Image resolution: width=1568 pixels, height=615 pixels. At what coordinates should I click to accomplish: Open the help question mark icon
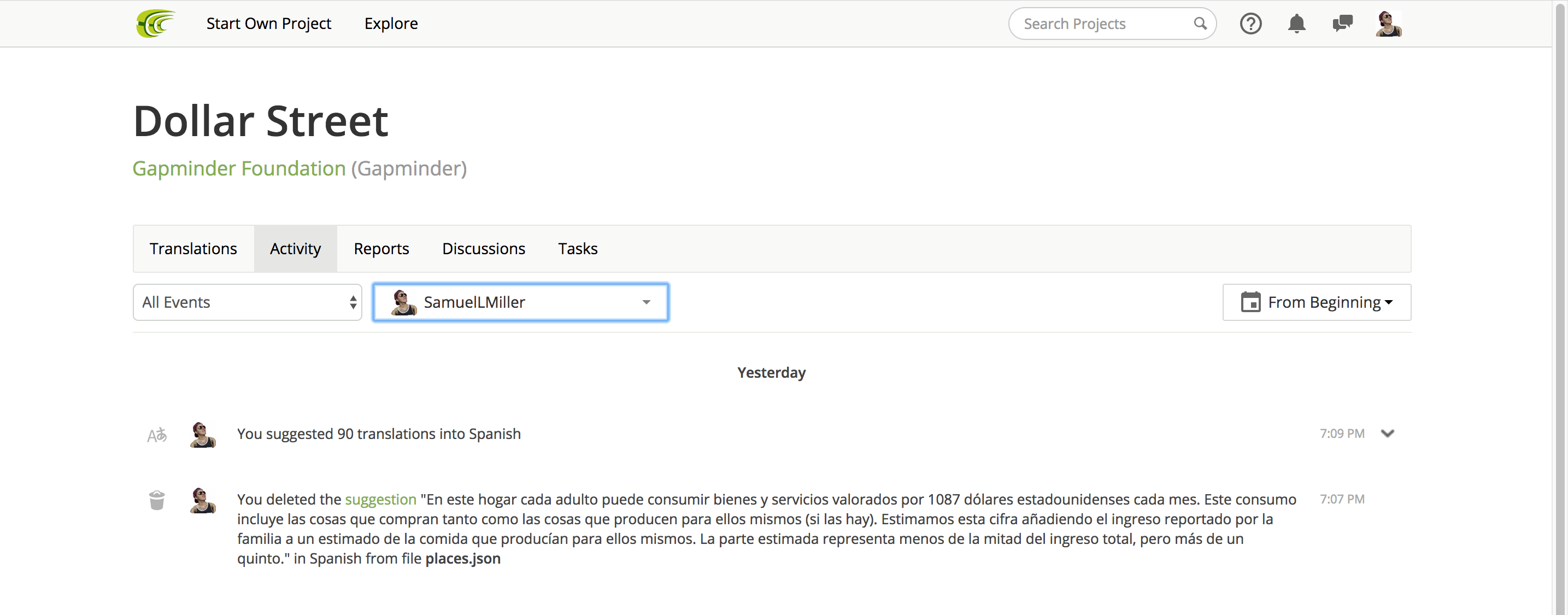1250,24
